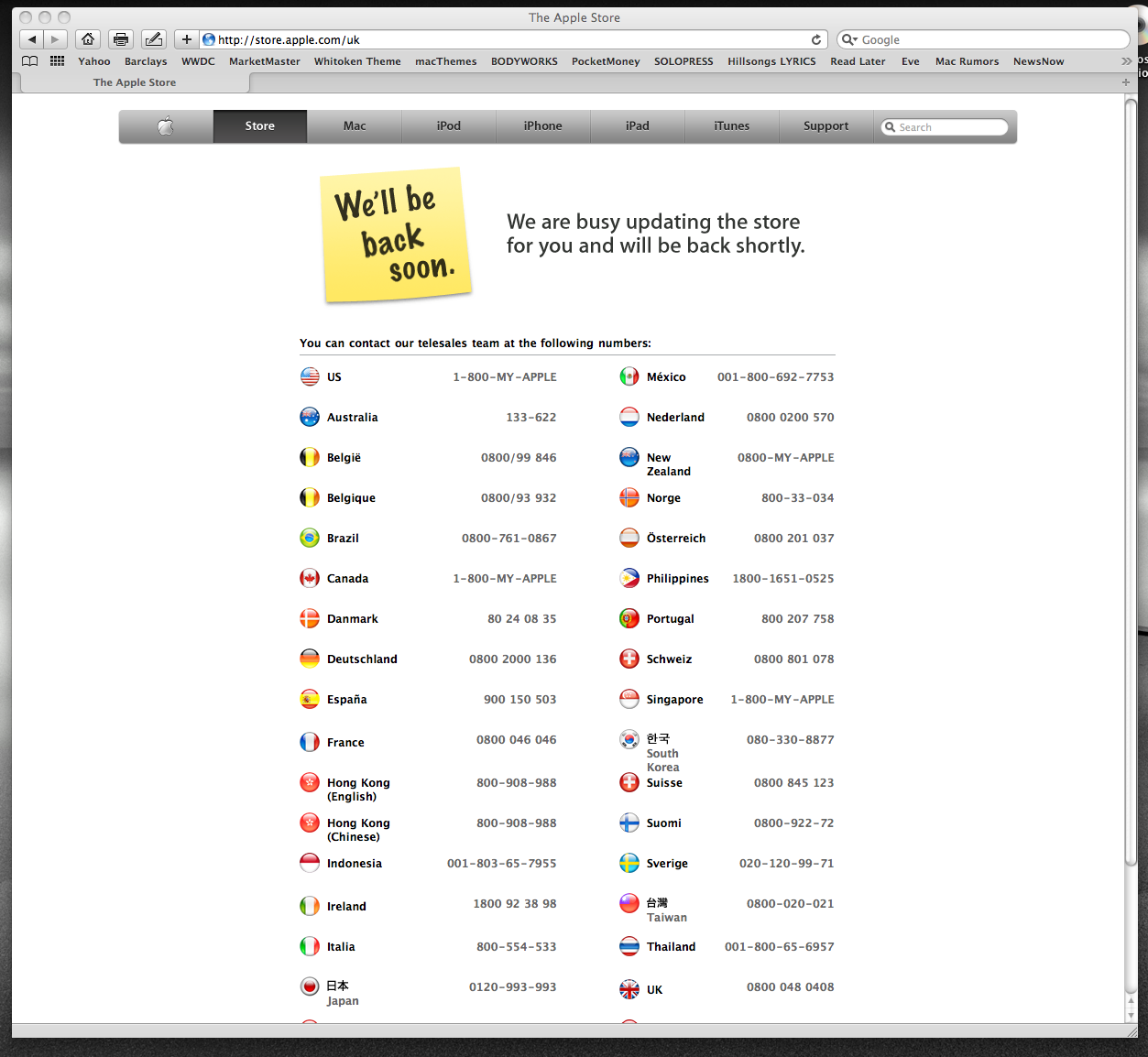Show more bookmarks with the chevron
The image size is (1148, 1057).
[x=1126, y=61]
